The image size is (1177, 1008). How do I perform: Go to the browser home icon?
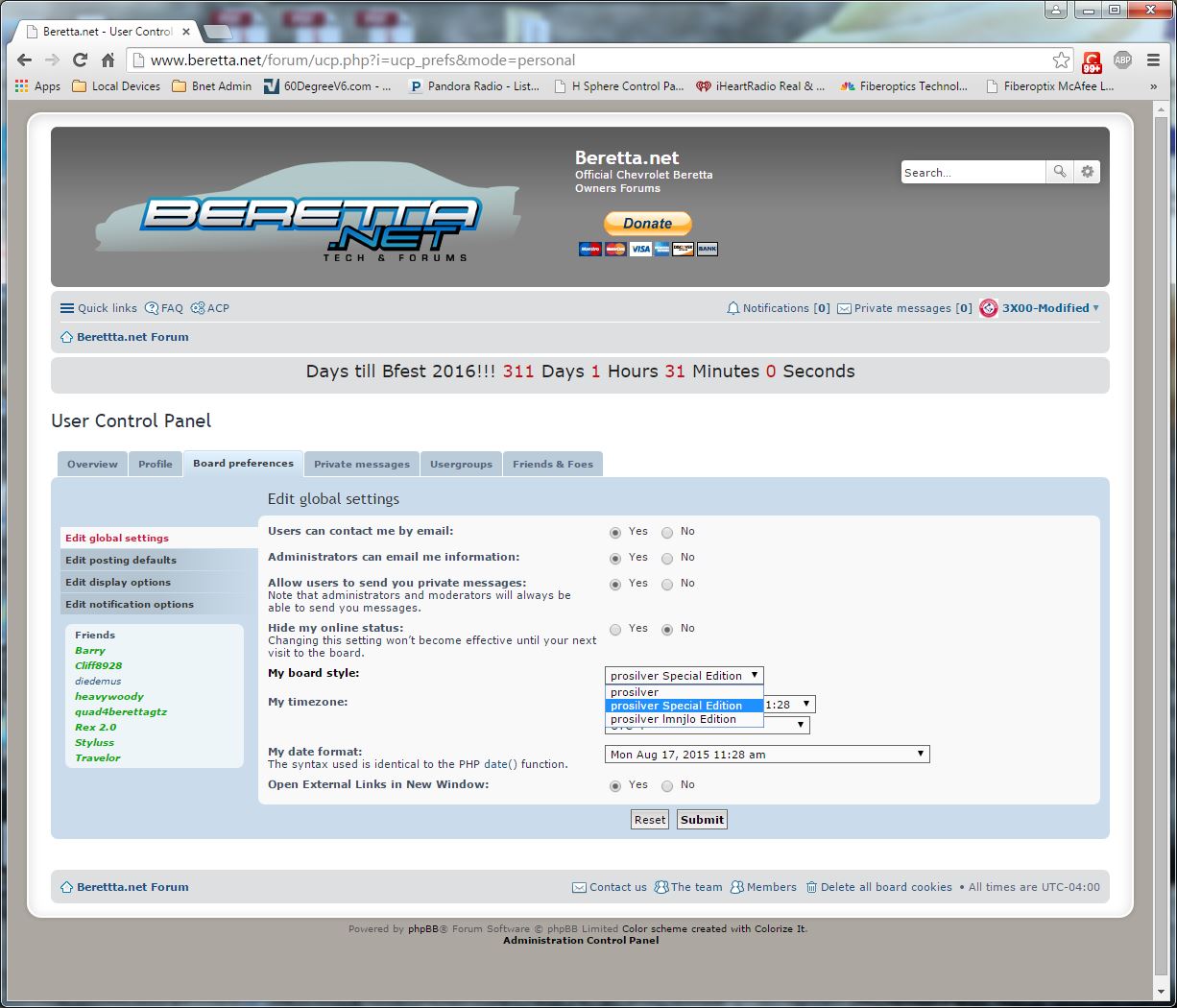tap(108, 60)
